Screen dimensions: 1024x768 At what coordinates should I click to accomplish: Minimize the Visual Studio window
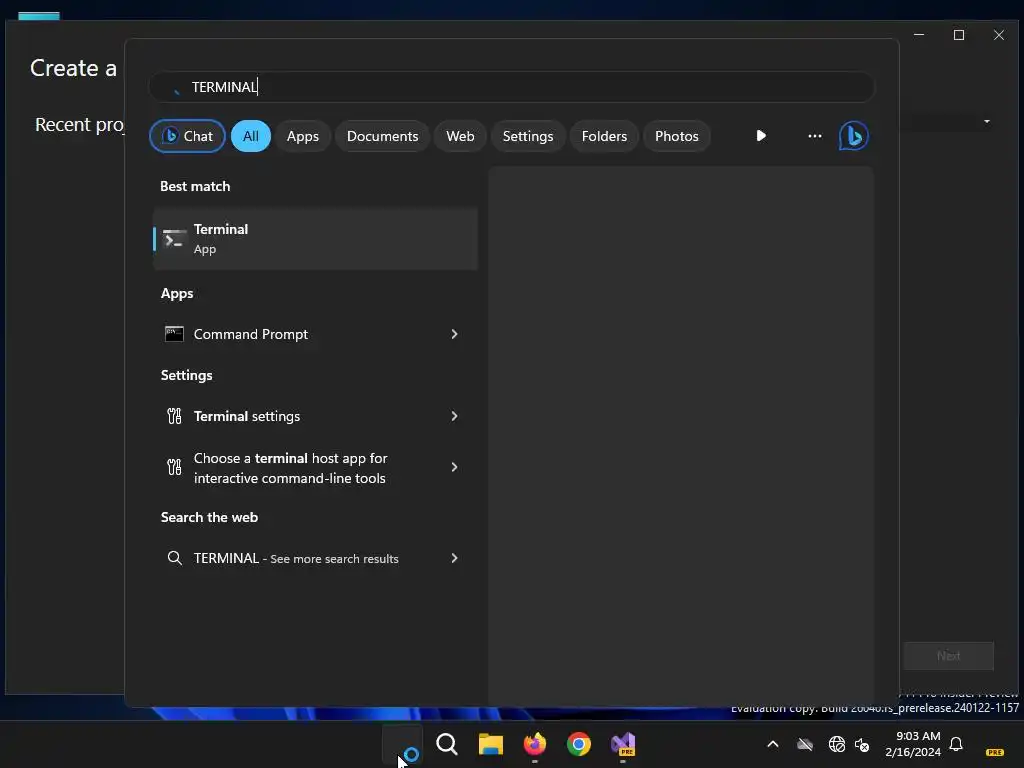point(919,35)
